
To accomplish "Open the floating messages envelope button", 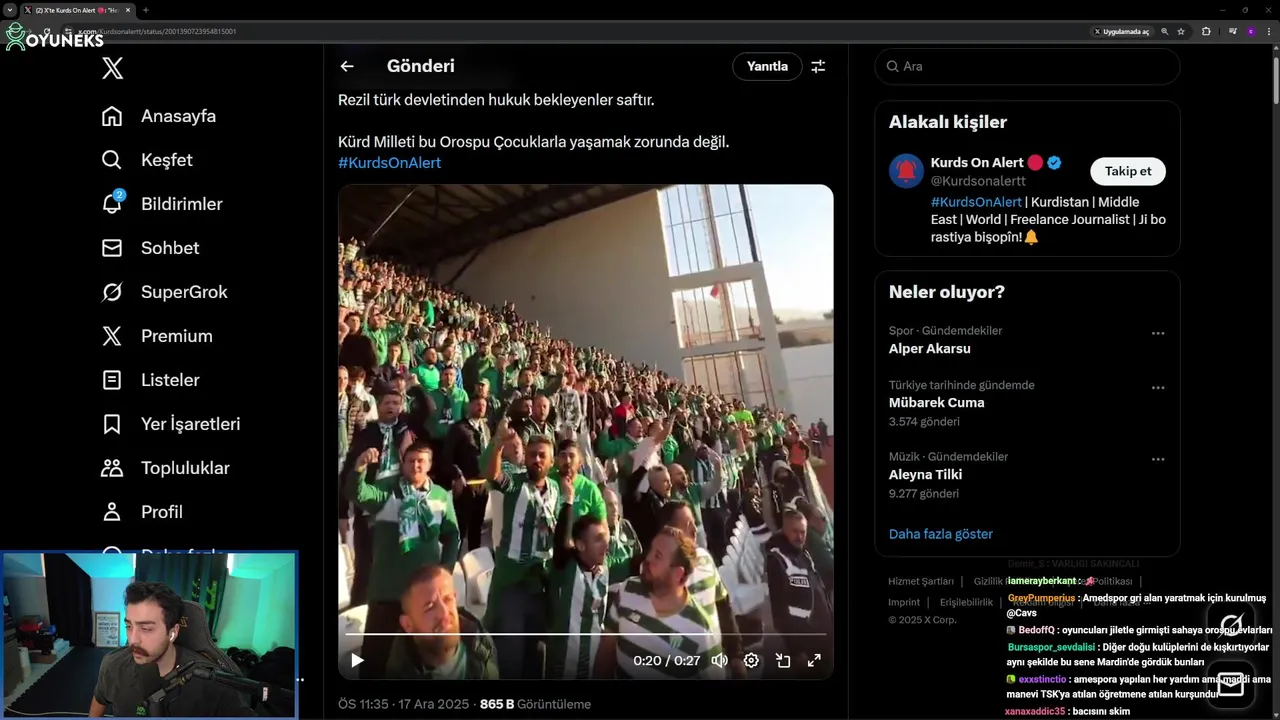I will [1231, 684].
